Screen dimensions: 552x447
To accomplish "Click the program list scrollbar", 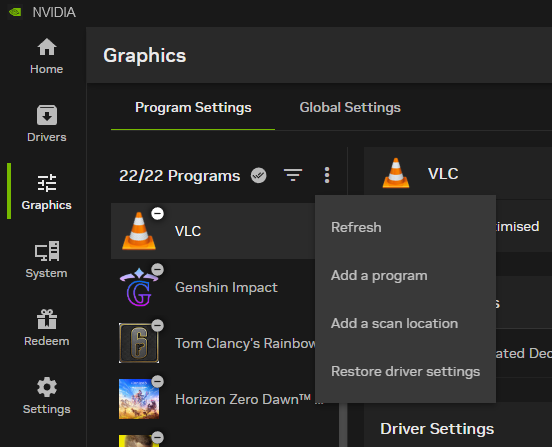I will pyautogui.click(x=343, y=424).
